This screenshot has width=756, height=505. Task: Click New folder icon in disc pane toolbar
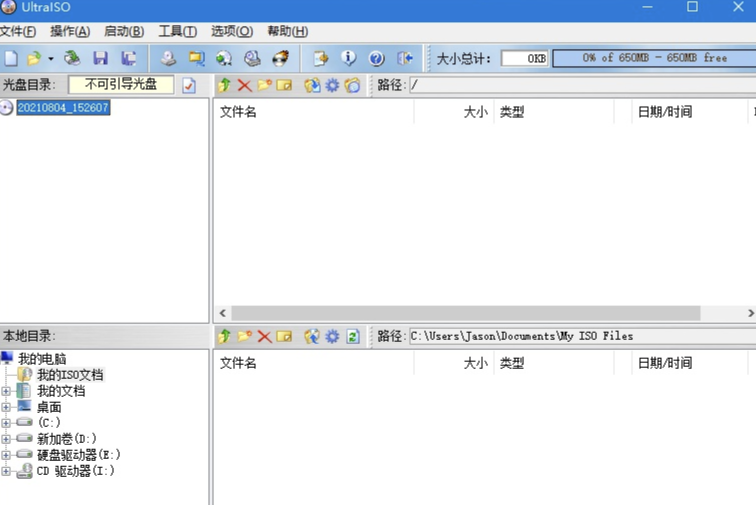(264, 85)
